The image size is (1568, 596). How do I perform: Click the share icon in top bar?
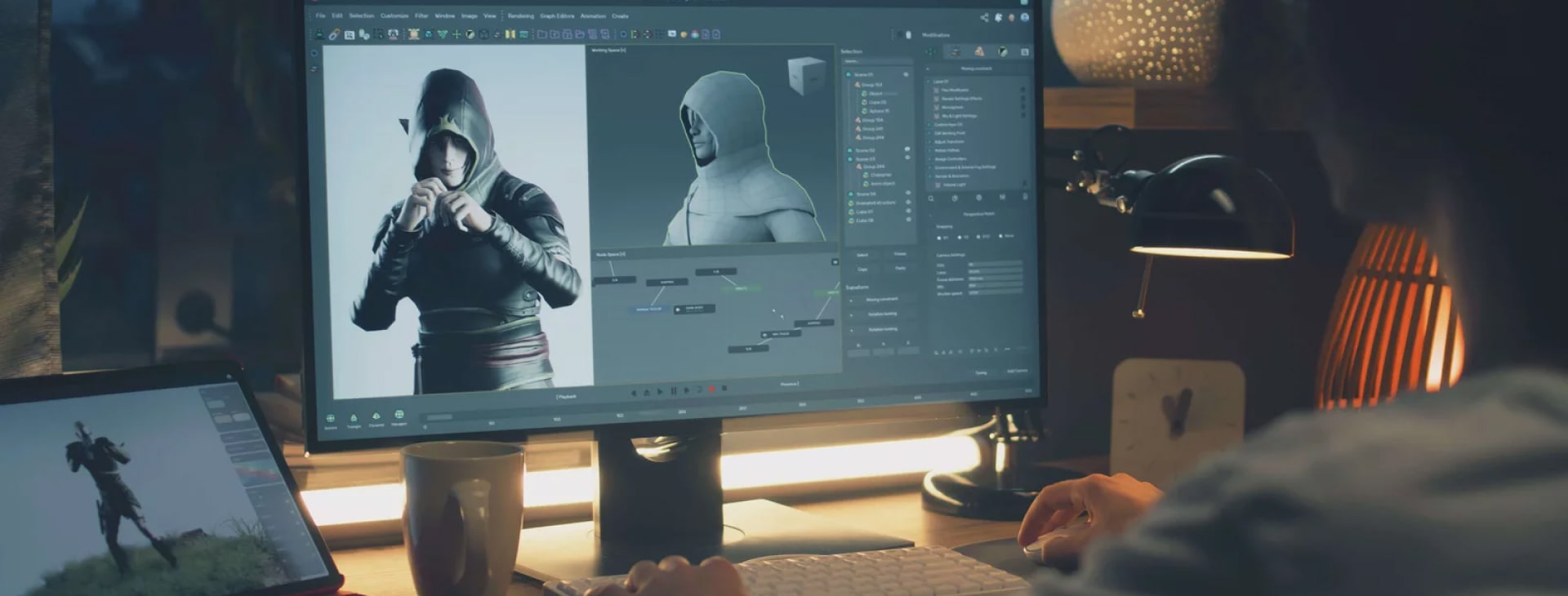984,17
